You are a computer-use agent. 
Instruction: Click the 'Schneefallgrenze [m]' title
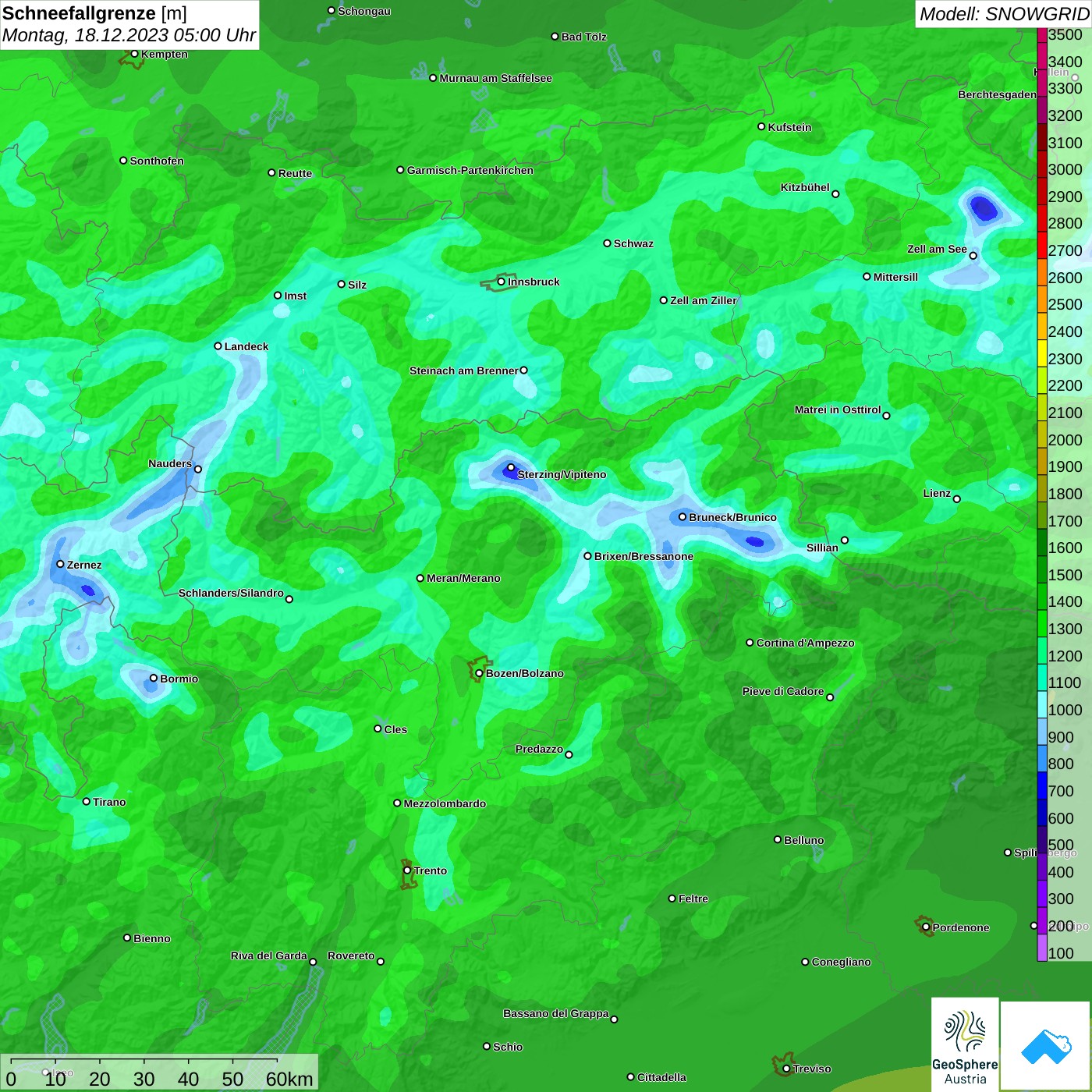point(94,13)
